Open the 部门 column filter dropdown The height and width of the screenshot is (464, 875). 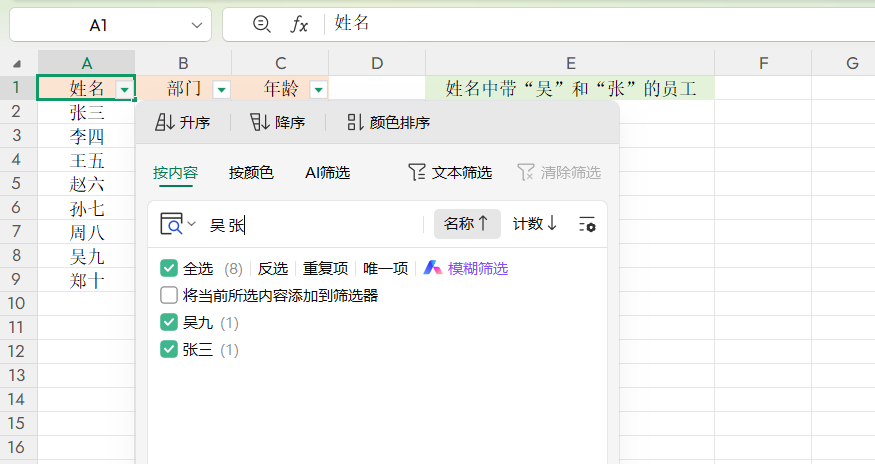pyautogui.click(x=222, y=90)
